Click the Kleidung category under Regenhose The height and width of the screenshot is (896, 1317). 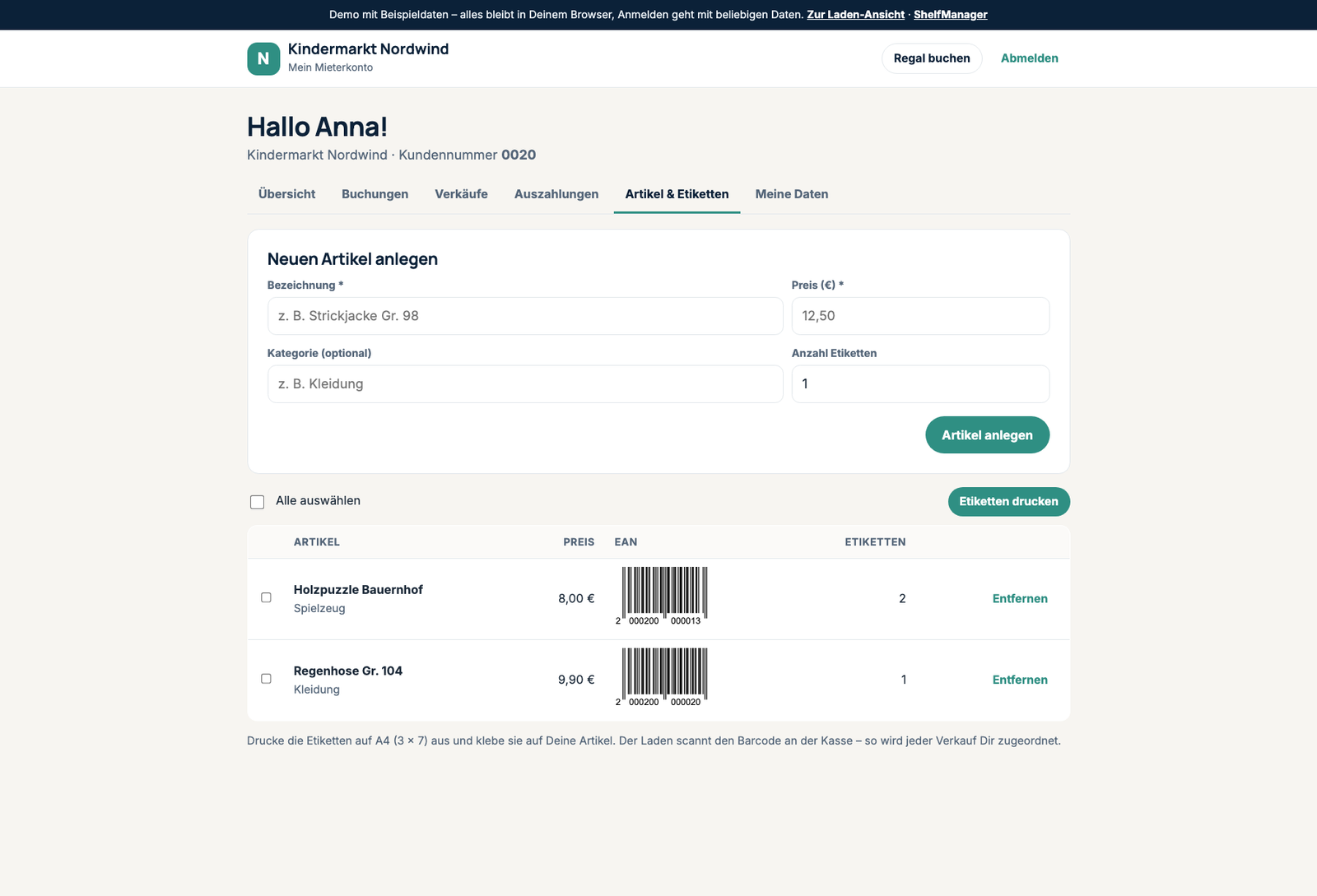[317, 689]
